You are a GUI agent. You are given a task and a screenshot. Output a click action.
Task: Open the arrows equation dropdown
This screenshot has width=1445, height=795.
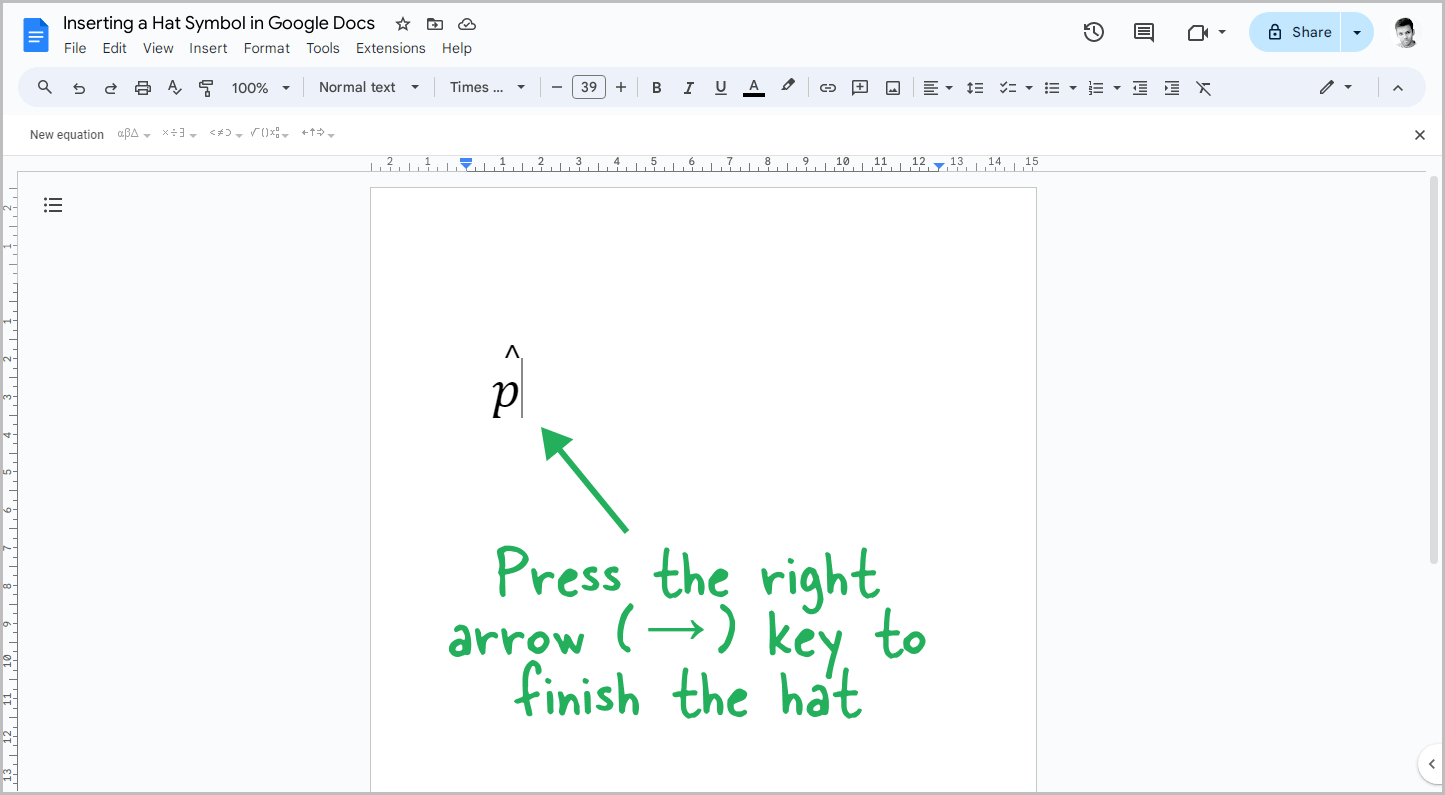pyautogui.click(x=317, y=133)
